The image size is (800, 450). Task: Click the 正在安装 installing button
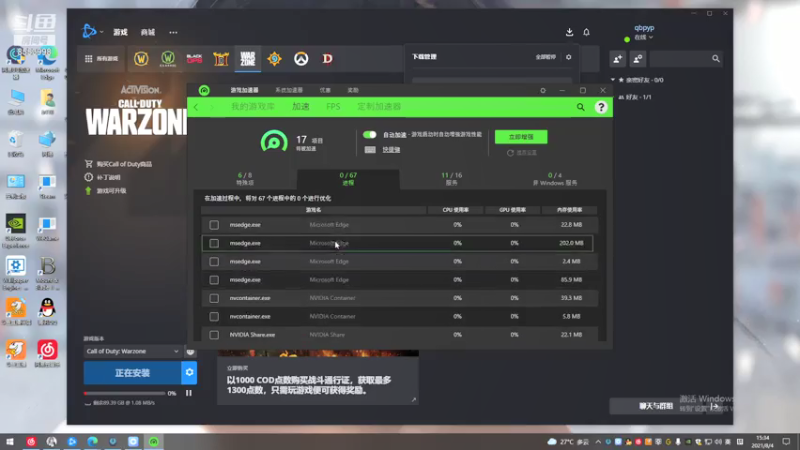point(132,373)
